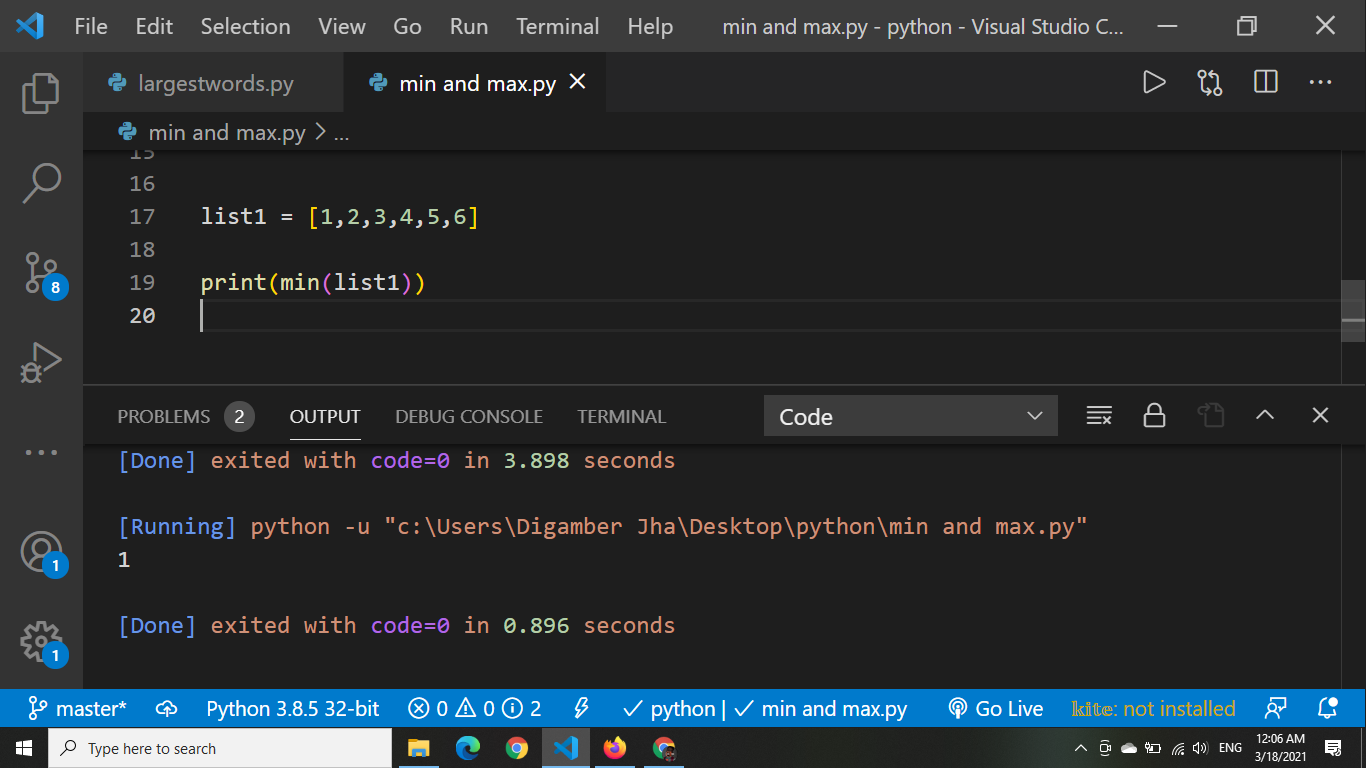This screenshot has height=768, width=1366.
Task: Open VS Code Settings via gear icon
Action: tap(41, 641)
